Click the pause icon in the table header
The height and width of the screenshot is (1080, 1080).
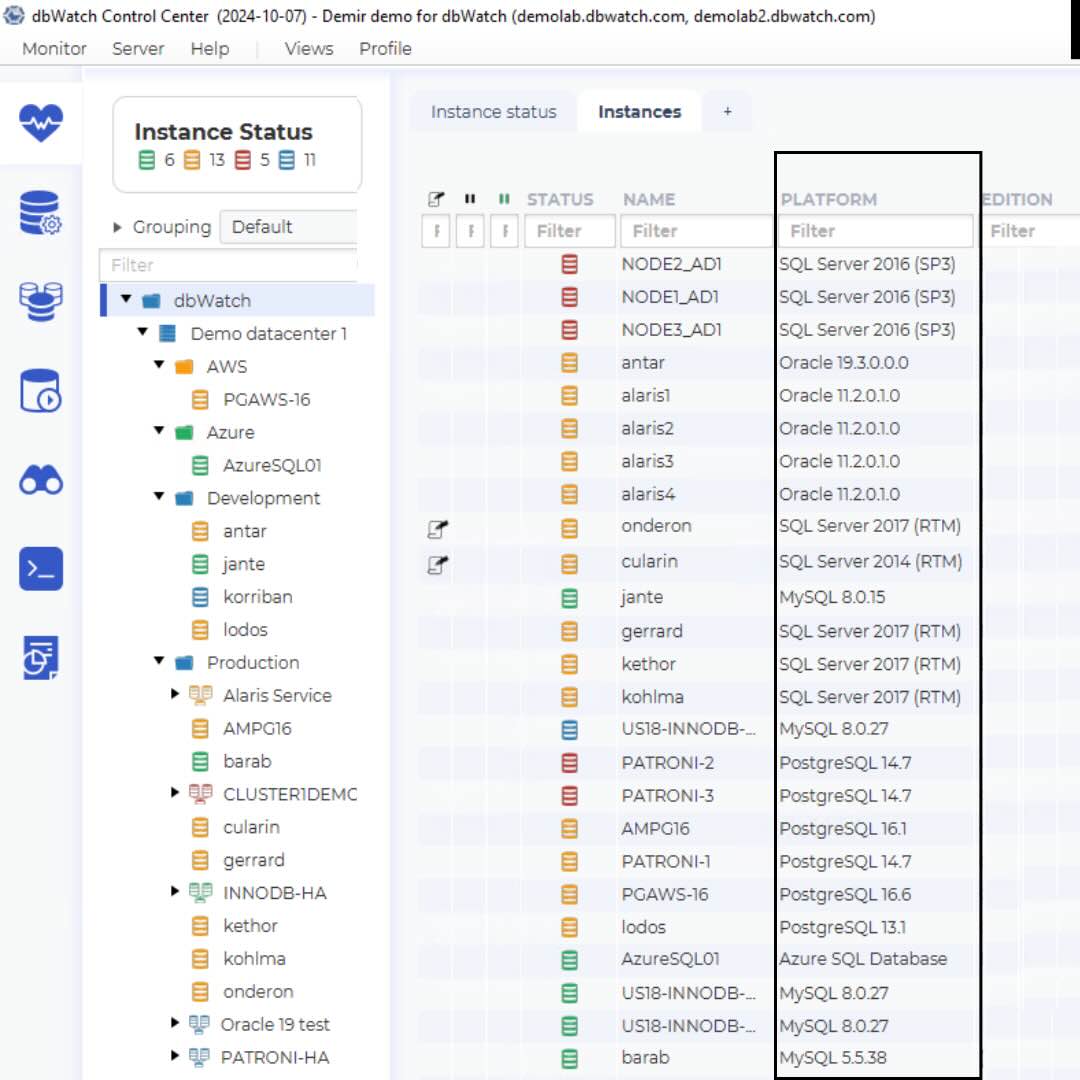coord(470,198)
